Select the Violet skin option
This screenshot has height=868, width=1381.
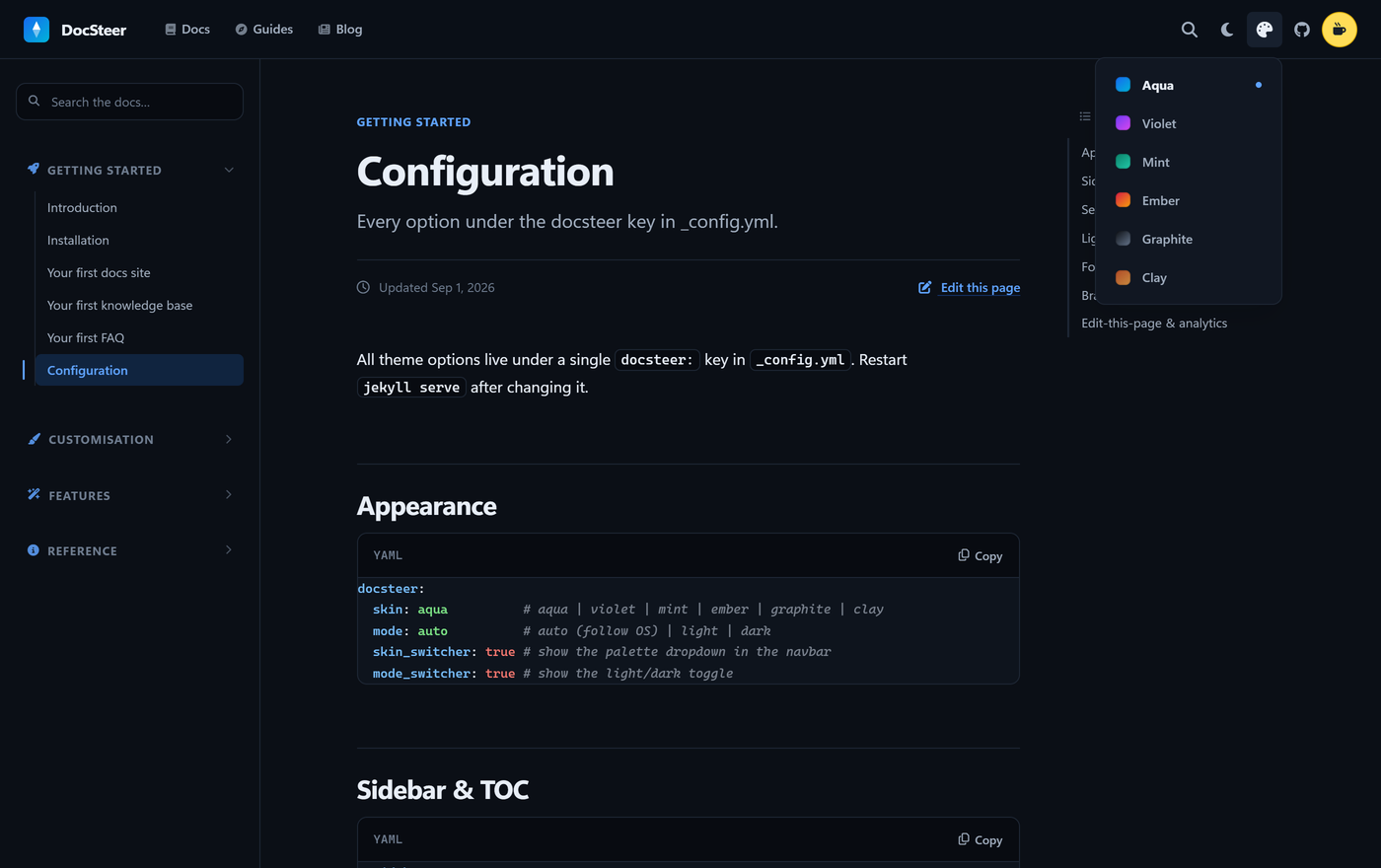(x=1189, y=123)
